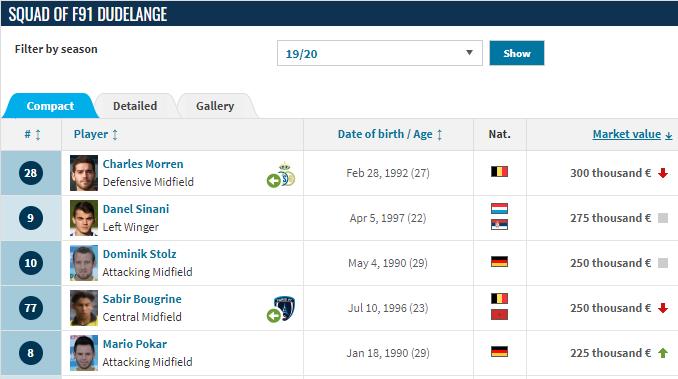Switch to the Detailed tab

tap(135, 106)
